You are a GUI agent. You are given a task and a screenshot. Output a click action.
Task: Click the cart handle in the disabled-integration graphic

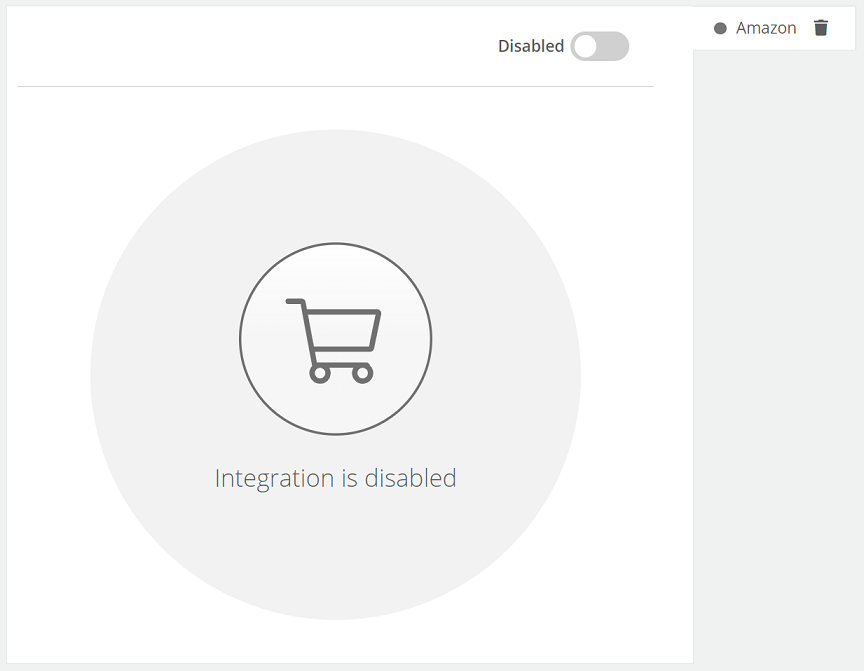pyautogui.click(x=295, y=302)
